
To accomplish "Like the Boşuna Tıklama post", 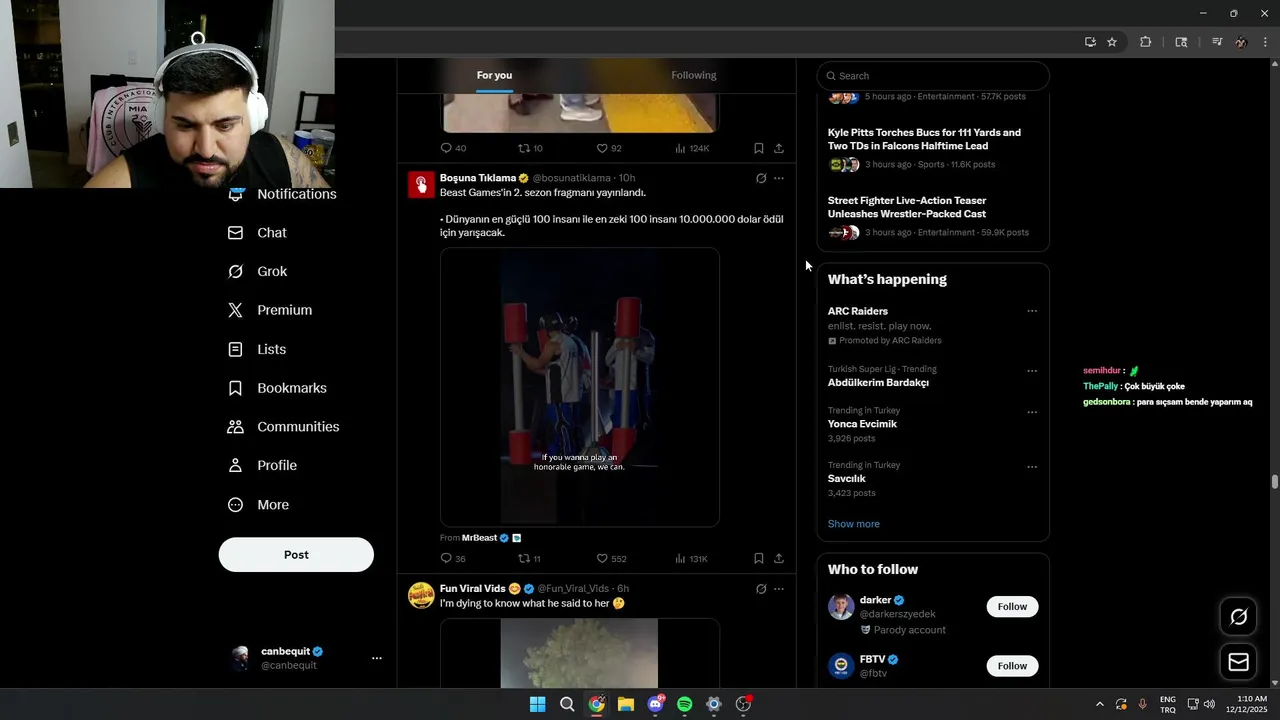I will point(602,559).
